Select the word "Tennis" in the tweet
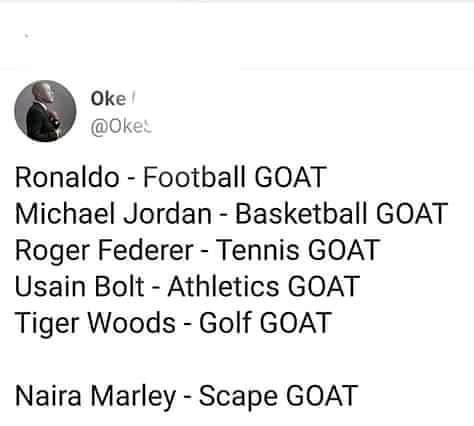 pos(258,250)
